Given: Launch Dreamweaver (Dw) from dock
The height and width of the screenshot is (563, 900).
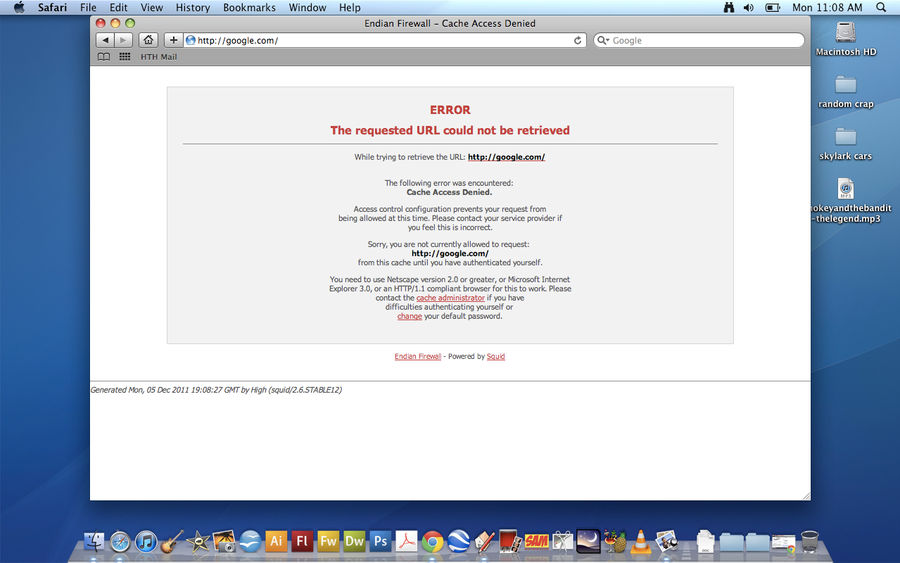Looking at the screenshot, I should coord(354,541).
